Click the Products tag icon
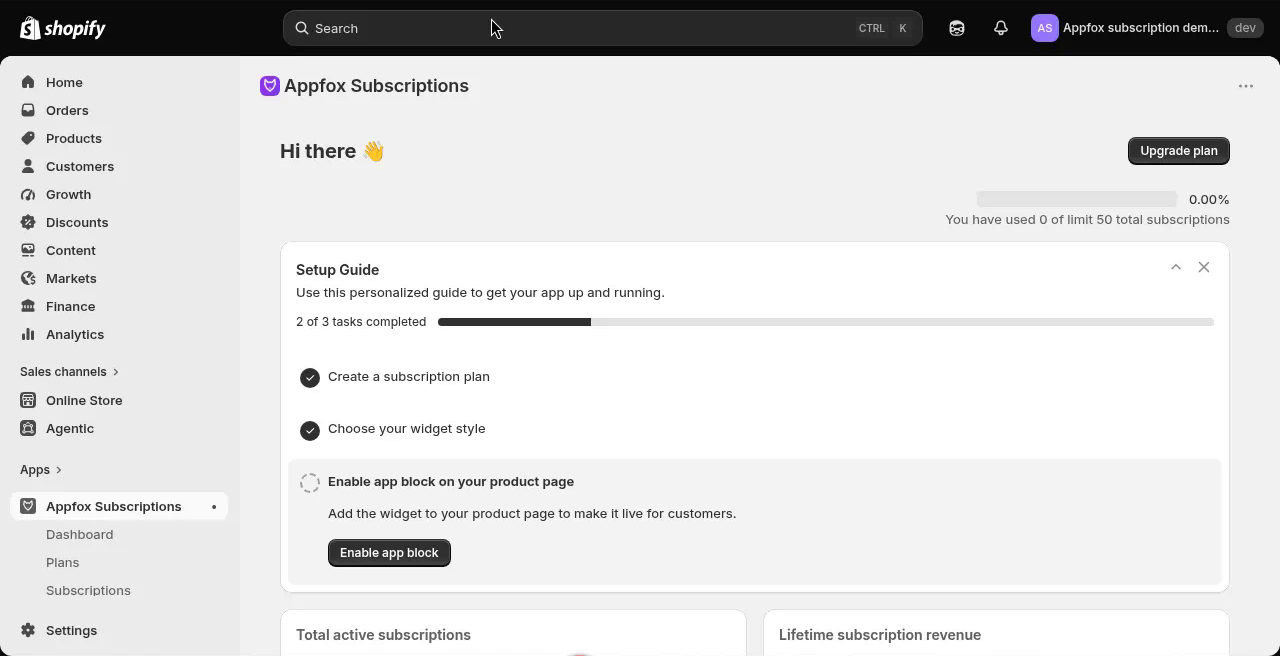 (x=28, y=138)
